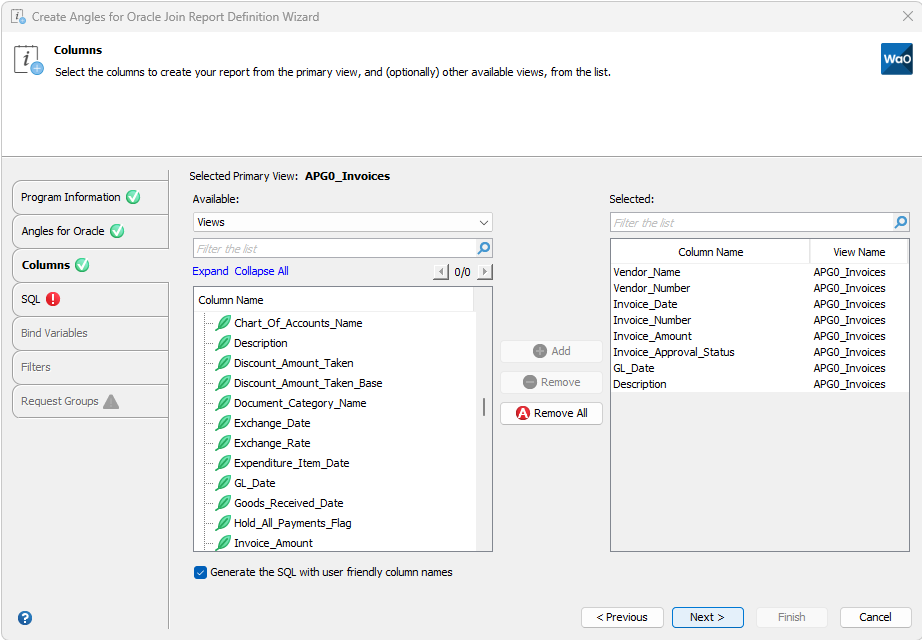Click the WaO logo icon

(x=896, y=59)
